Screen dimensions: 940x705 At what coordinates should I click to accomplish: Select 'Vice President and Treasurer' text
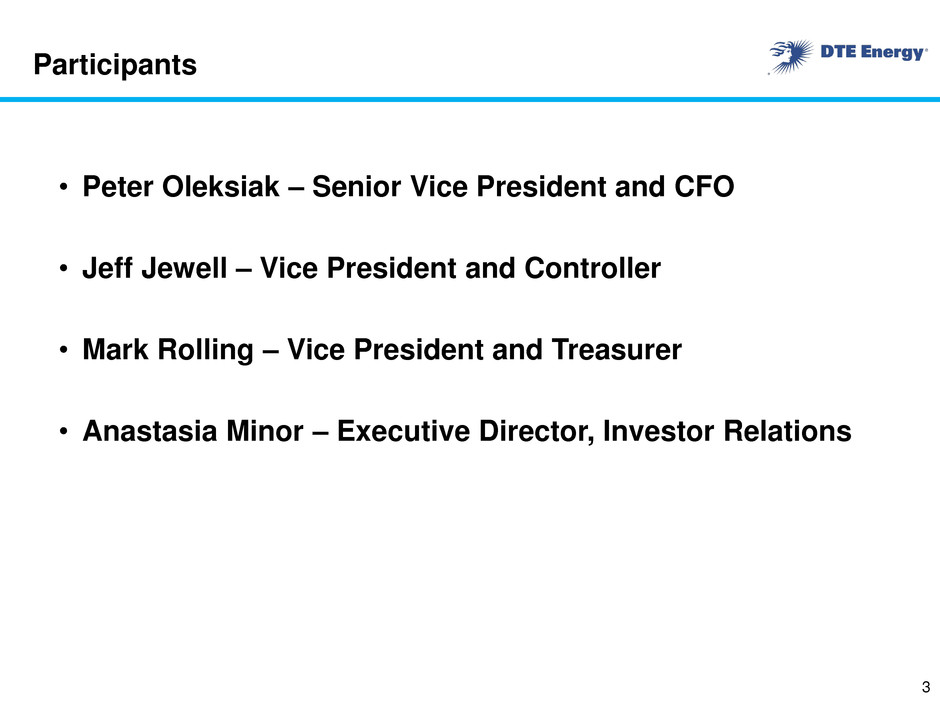(484, 350)
